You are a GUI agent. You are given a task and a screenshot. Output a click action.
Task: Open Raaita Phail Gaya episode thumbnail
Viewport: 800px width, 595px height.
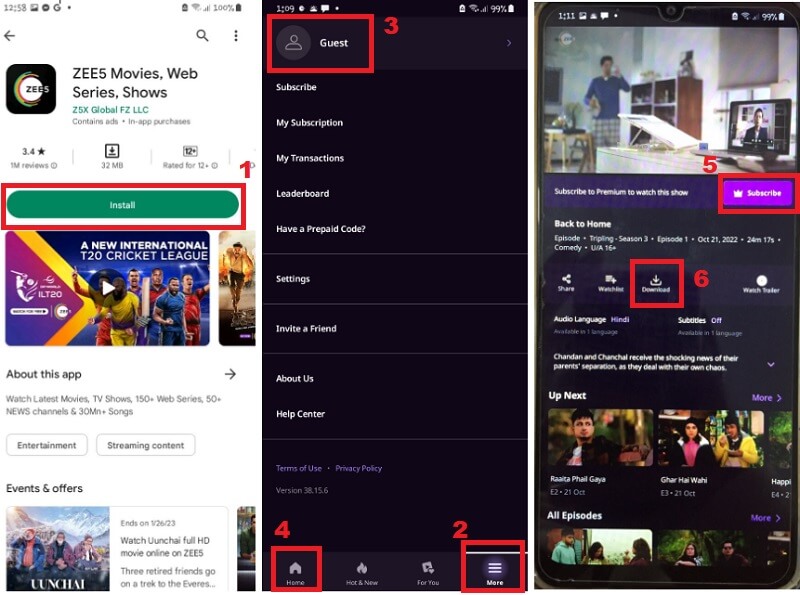[601, 438]
